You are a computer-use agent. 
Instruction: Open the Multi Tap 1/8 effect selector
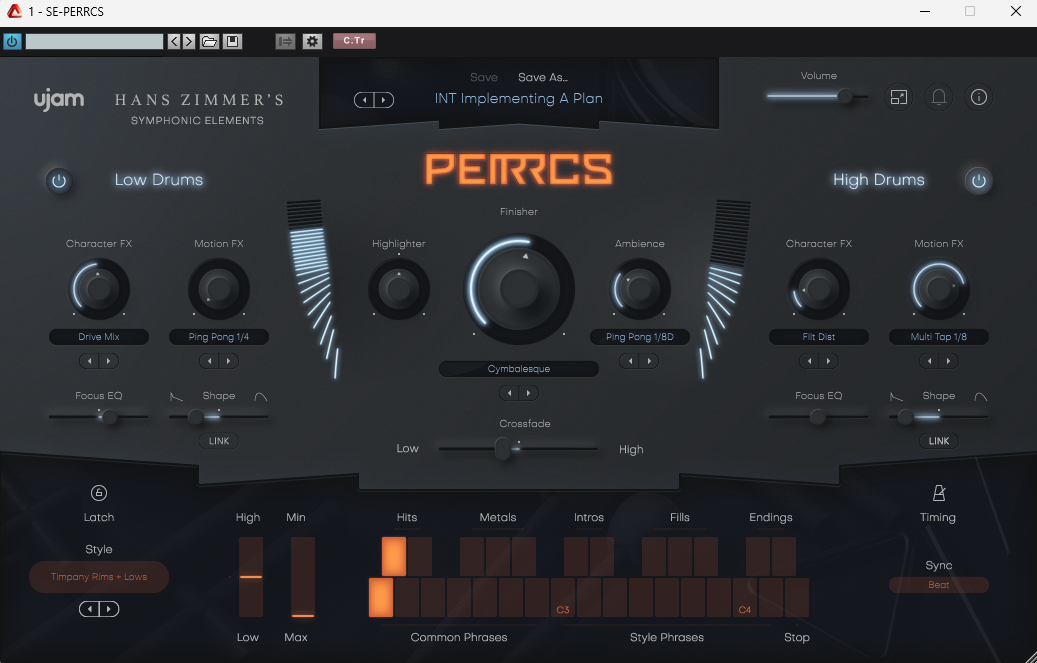[938, 337]
